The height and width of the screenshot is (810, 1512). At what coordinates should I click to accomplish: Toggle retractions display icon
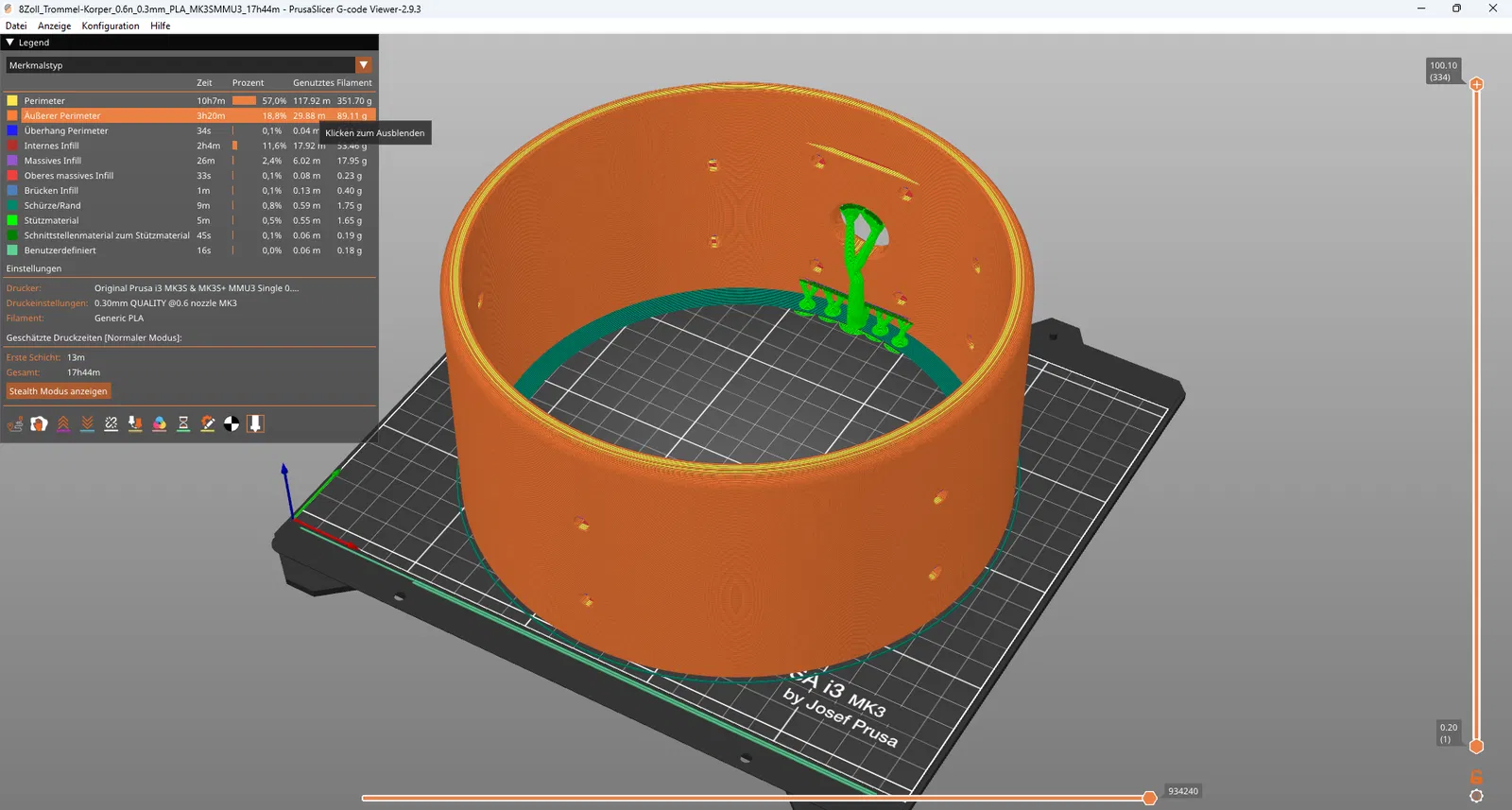pos(63,424)
